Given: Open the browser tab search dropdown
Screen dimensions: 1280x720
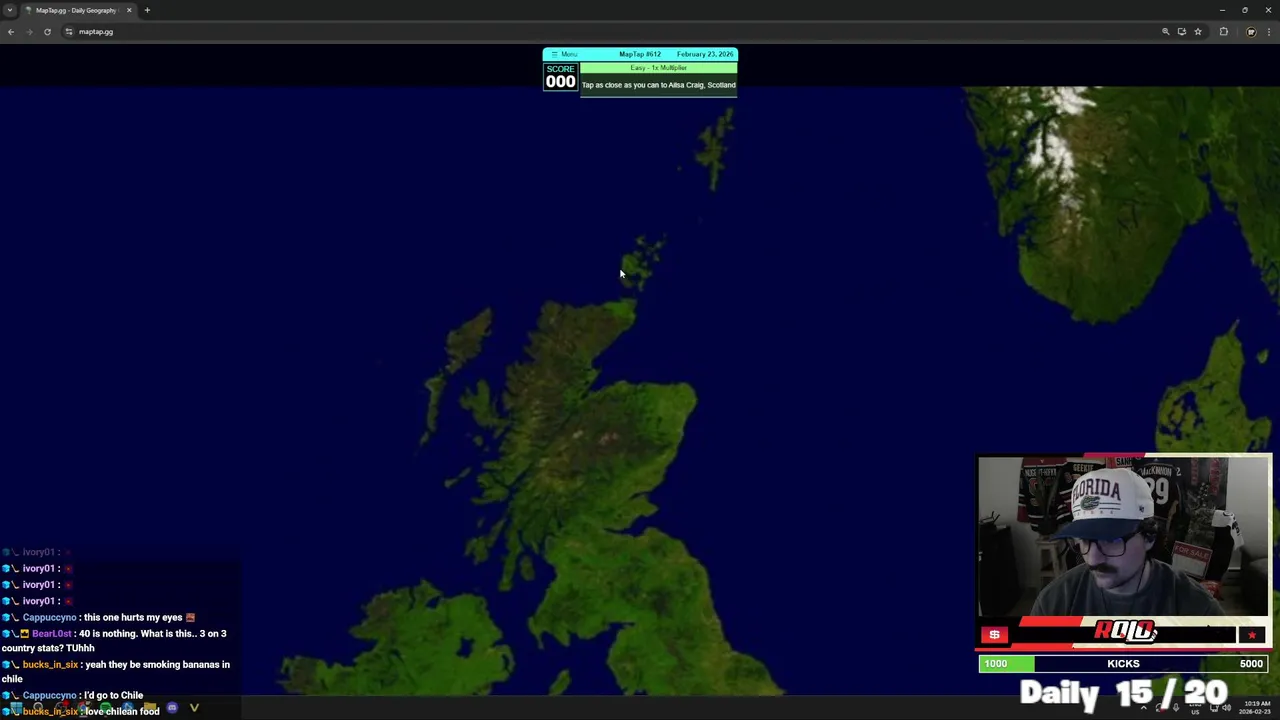Looking at the screenshot, I should pyautogui.click(x=10, y=10).
